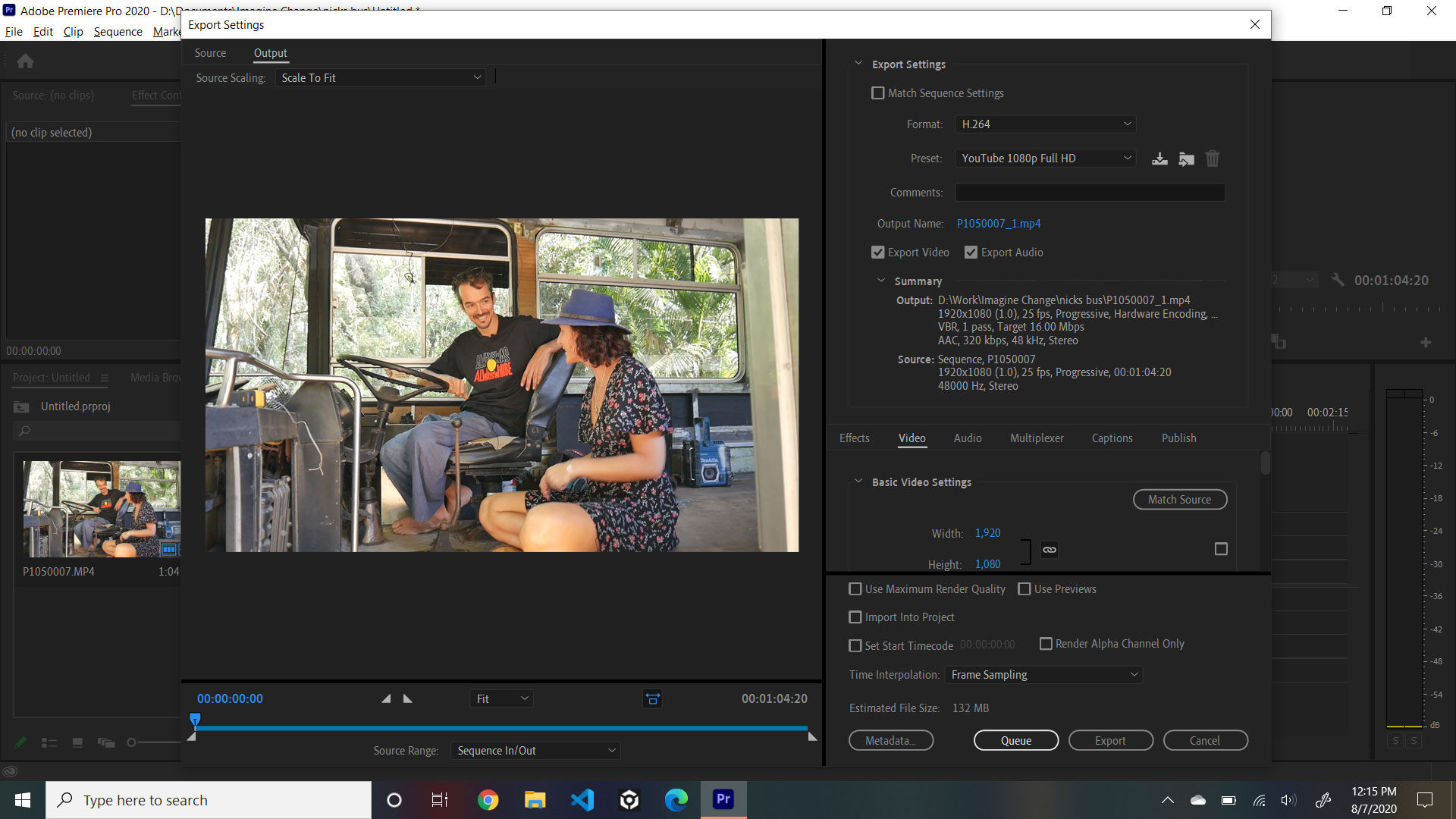This screenshot has height=819, width=1456.
Task: Open Premiere Pro from the taskbar
Action: coord(723,799)
